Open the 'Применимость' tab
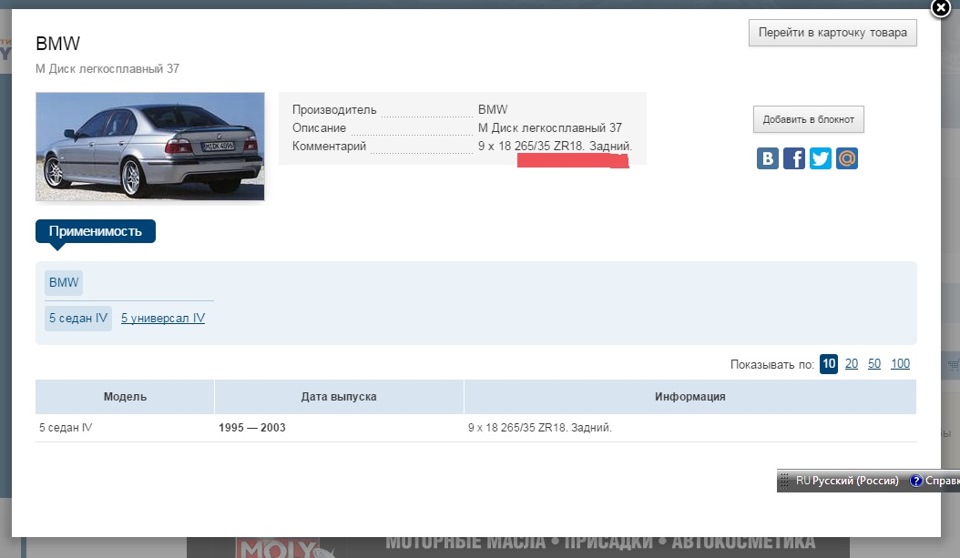The width and height of the screenshot is (960, 558). tap(96, 232)
